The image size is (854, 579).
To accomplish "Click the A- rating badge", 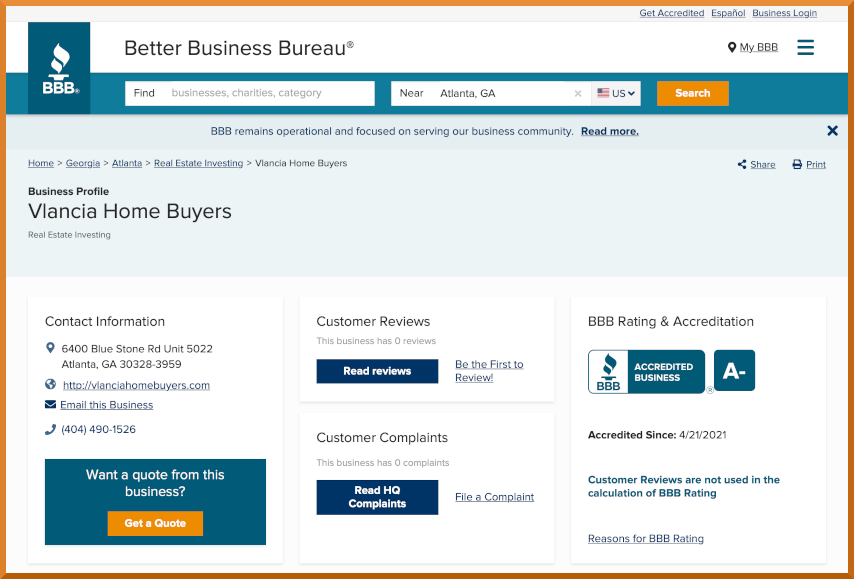I will (x=734, y=370).
